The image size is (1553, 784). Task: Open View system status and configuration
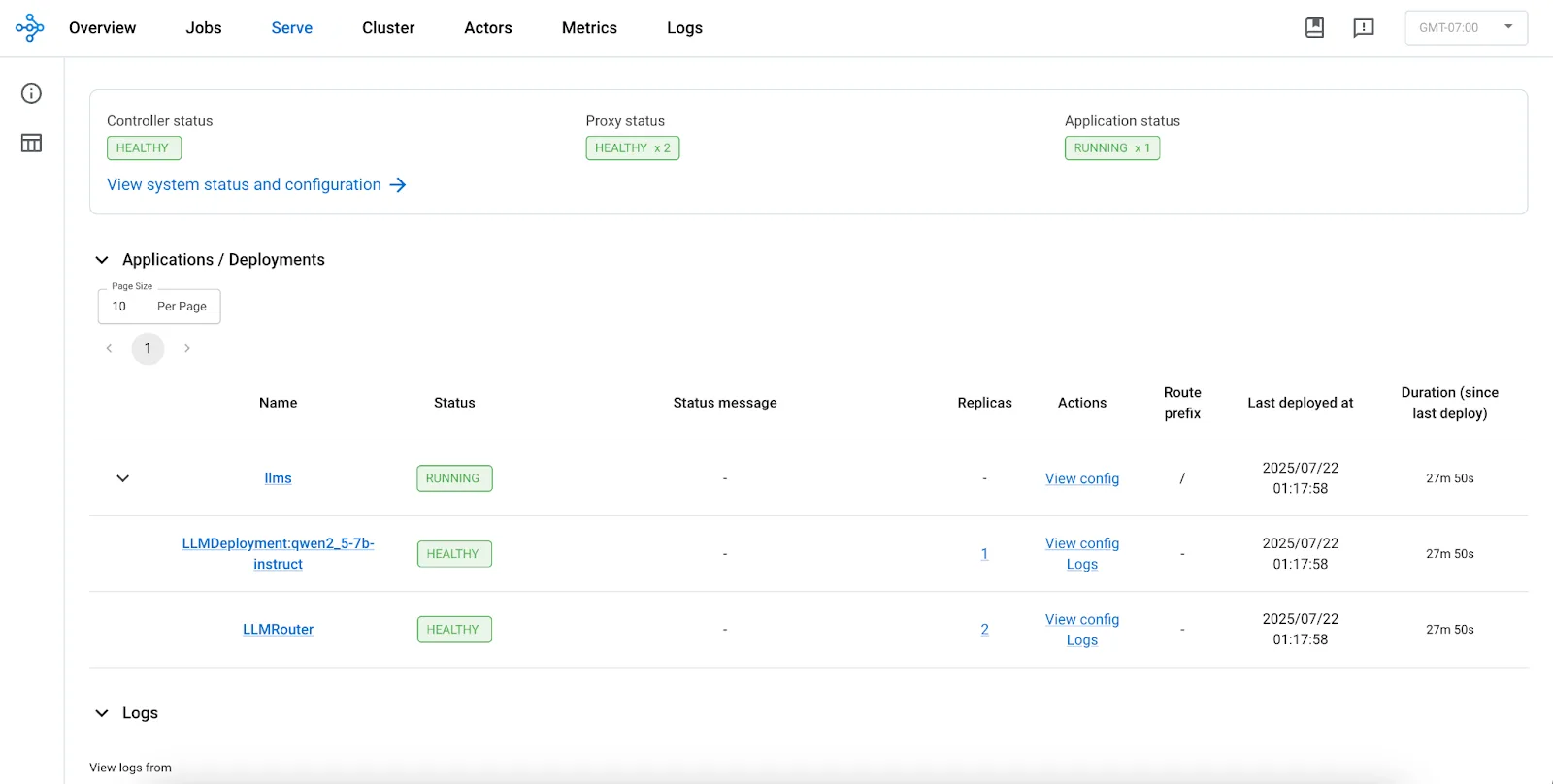pyautogui.click(x=244, y=184)
